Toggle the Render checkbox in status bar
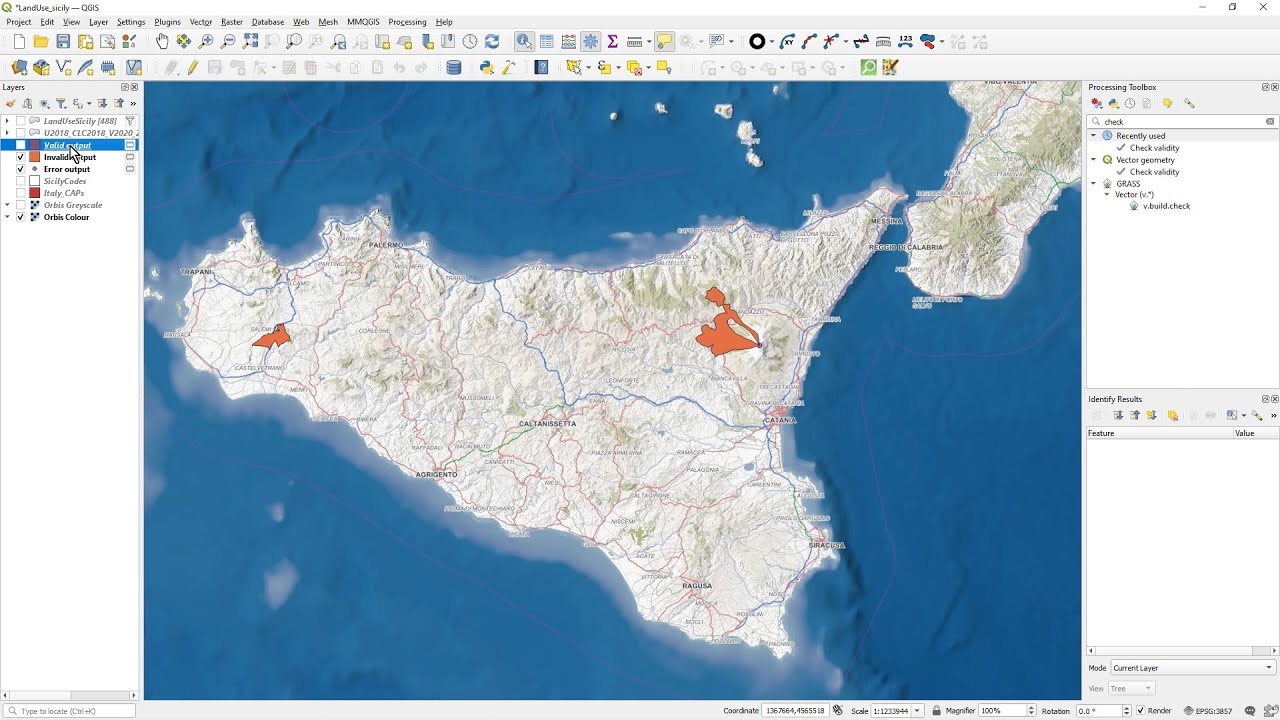Image resolution: width=1280 pixels, height=720 pixels. 1141,711
